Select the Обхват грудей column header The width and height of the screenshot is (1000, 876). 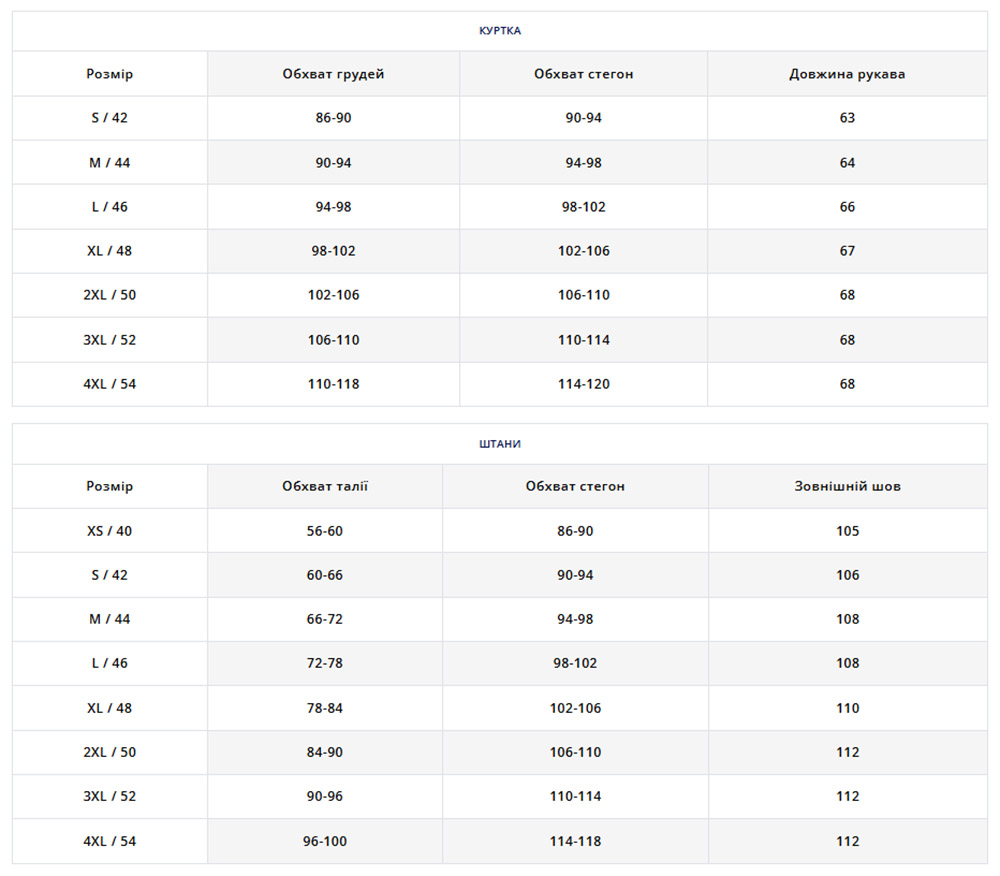click(x=333, y=74)
